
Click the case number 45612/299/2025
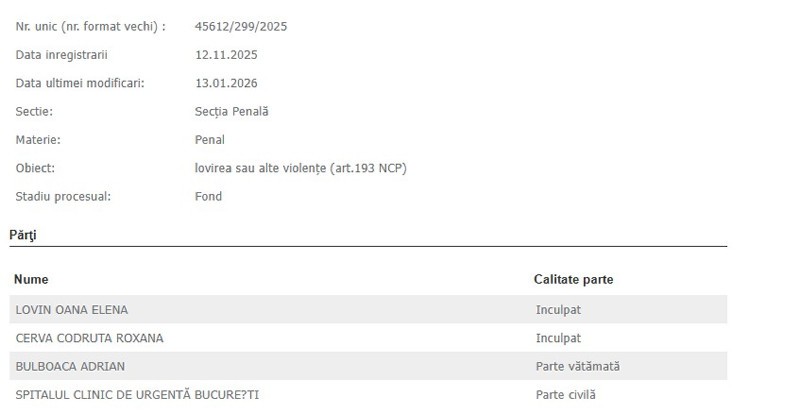(241, 26)
